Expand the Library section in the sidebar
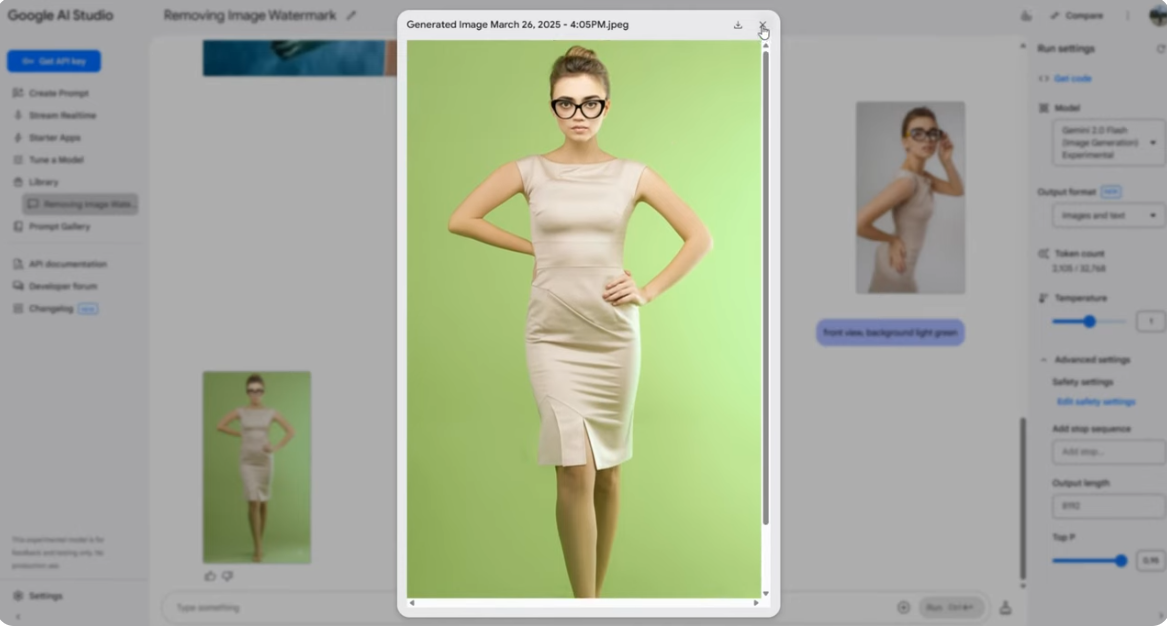Screen dimensions: 1167x626 (43, 182)
